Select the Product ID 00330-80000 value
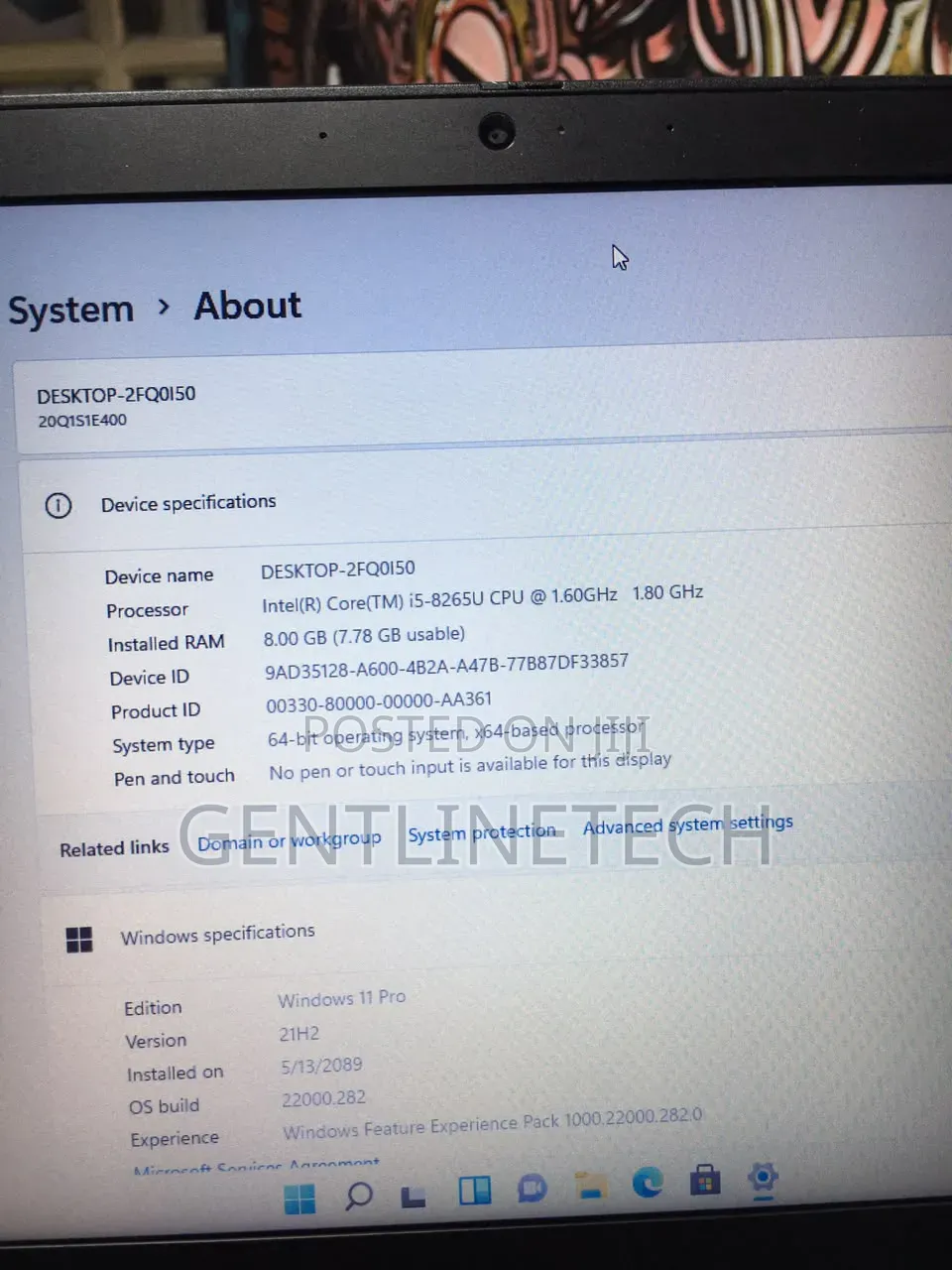952x1270 pixels. tap(379, 702)
